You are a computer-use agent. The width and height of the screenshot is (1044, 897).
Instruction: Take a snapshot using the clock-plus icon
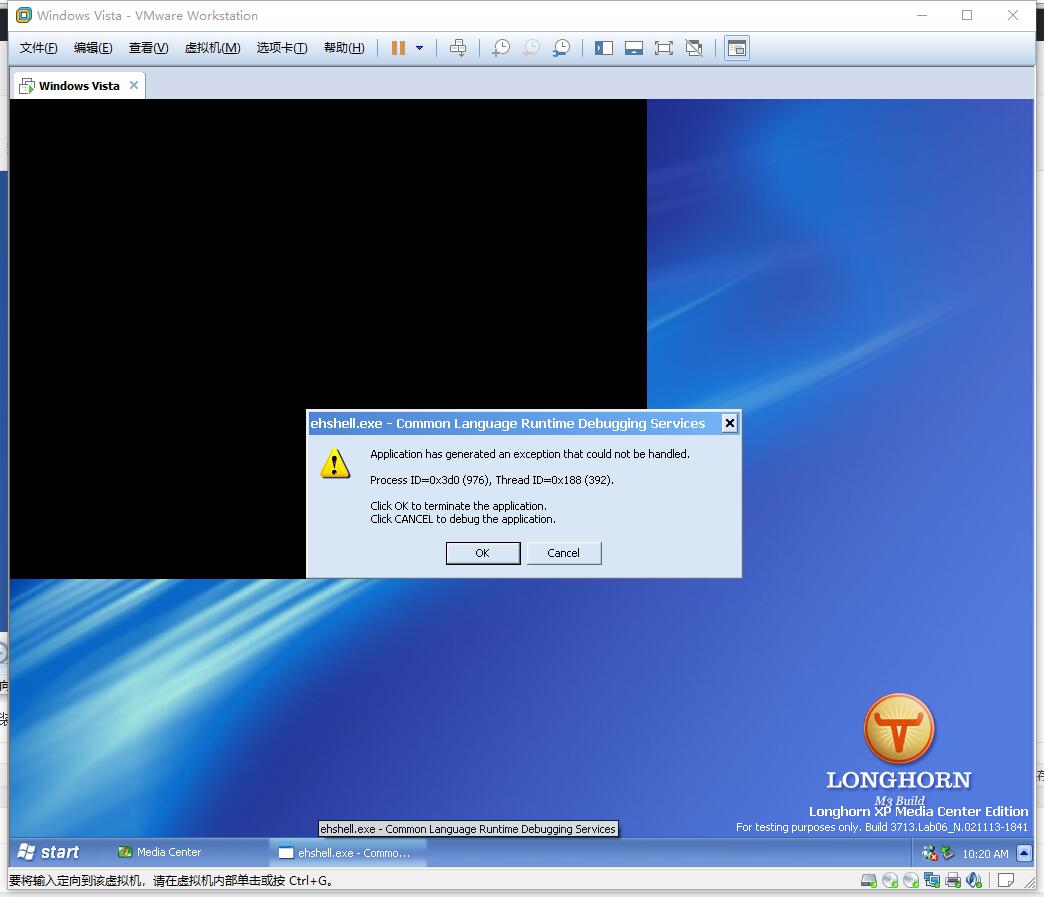(501, 48)
